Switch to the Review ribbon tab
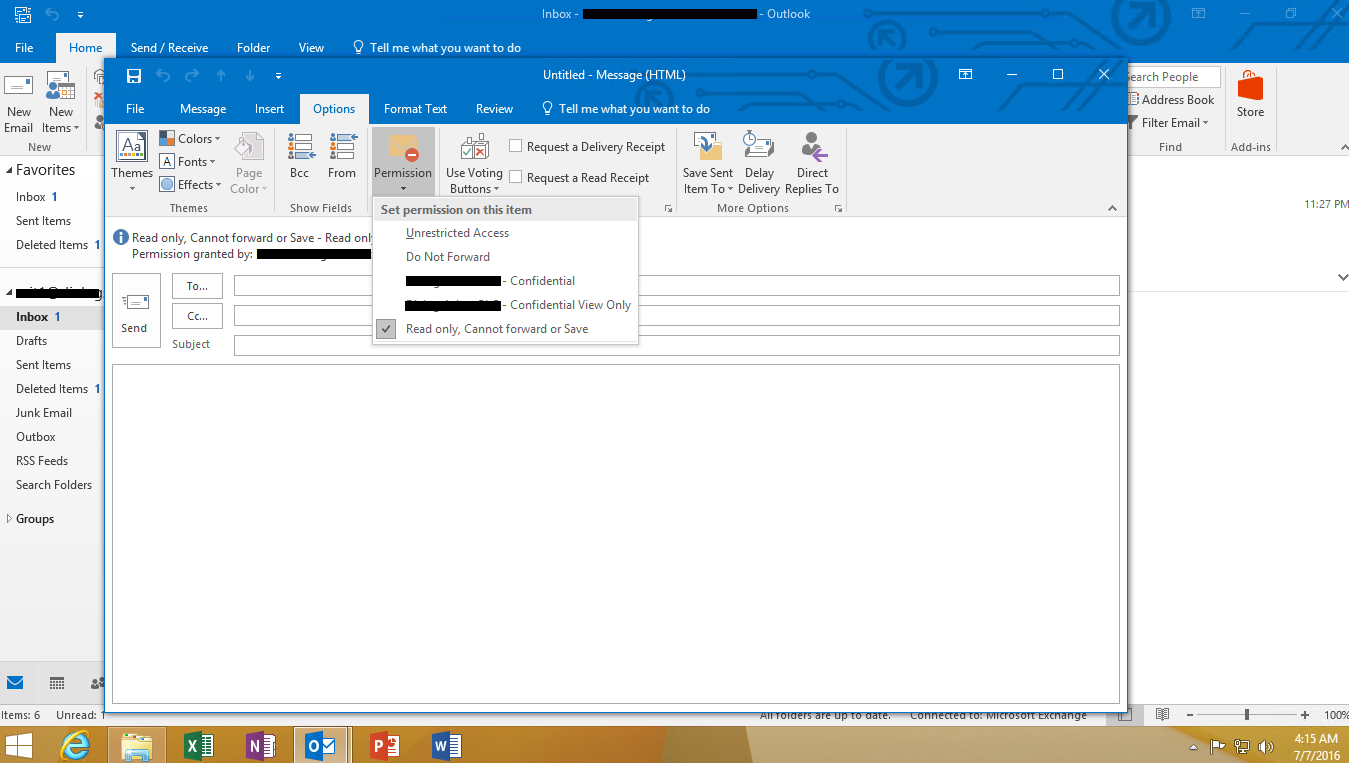Viewport: 1349px width, 763px height. click(x=494, y=109)
